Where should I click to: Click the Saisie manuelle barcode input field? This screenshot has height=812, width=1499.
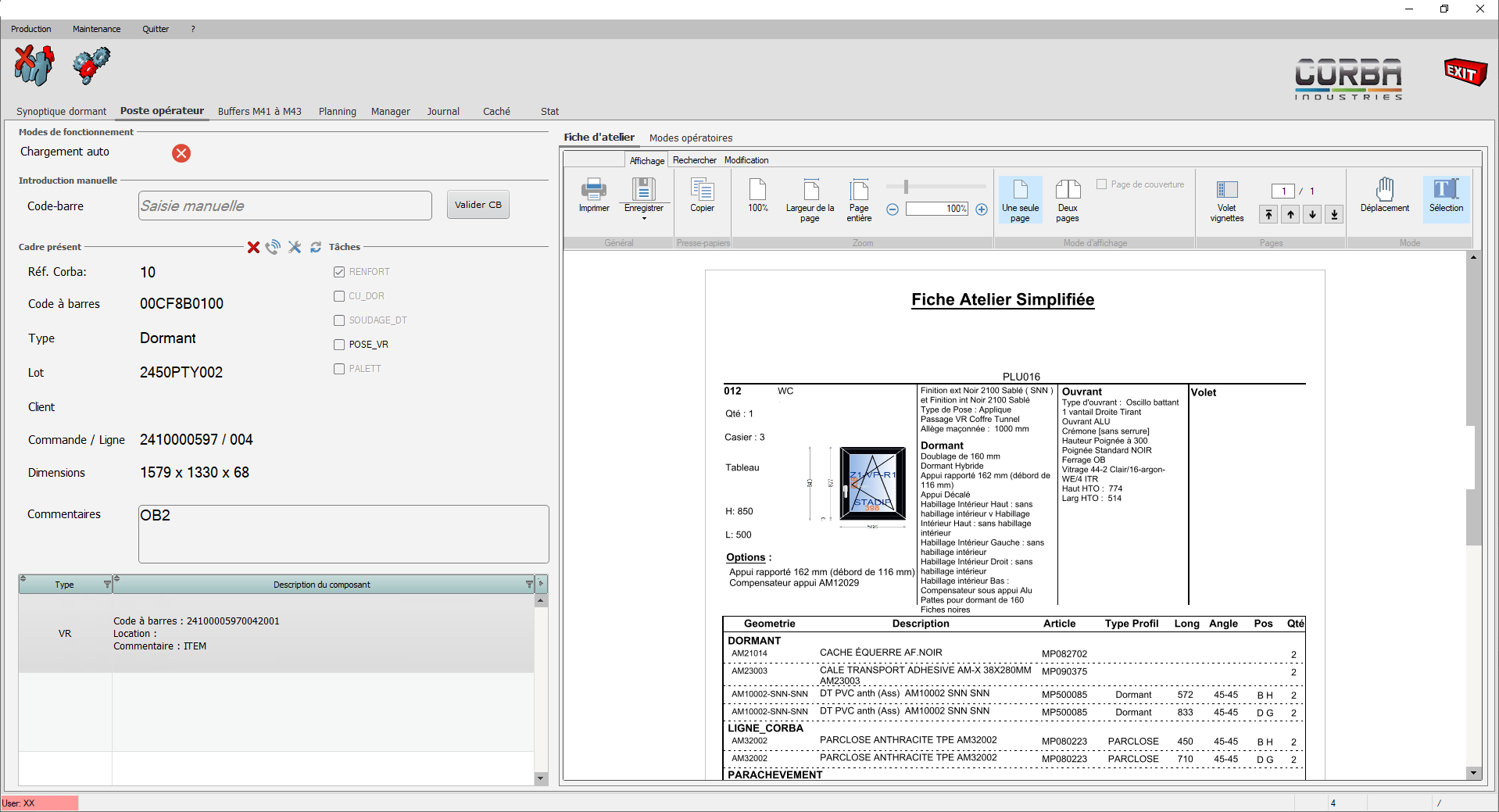284,206
